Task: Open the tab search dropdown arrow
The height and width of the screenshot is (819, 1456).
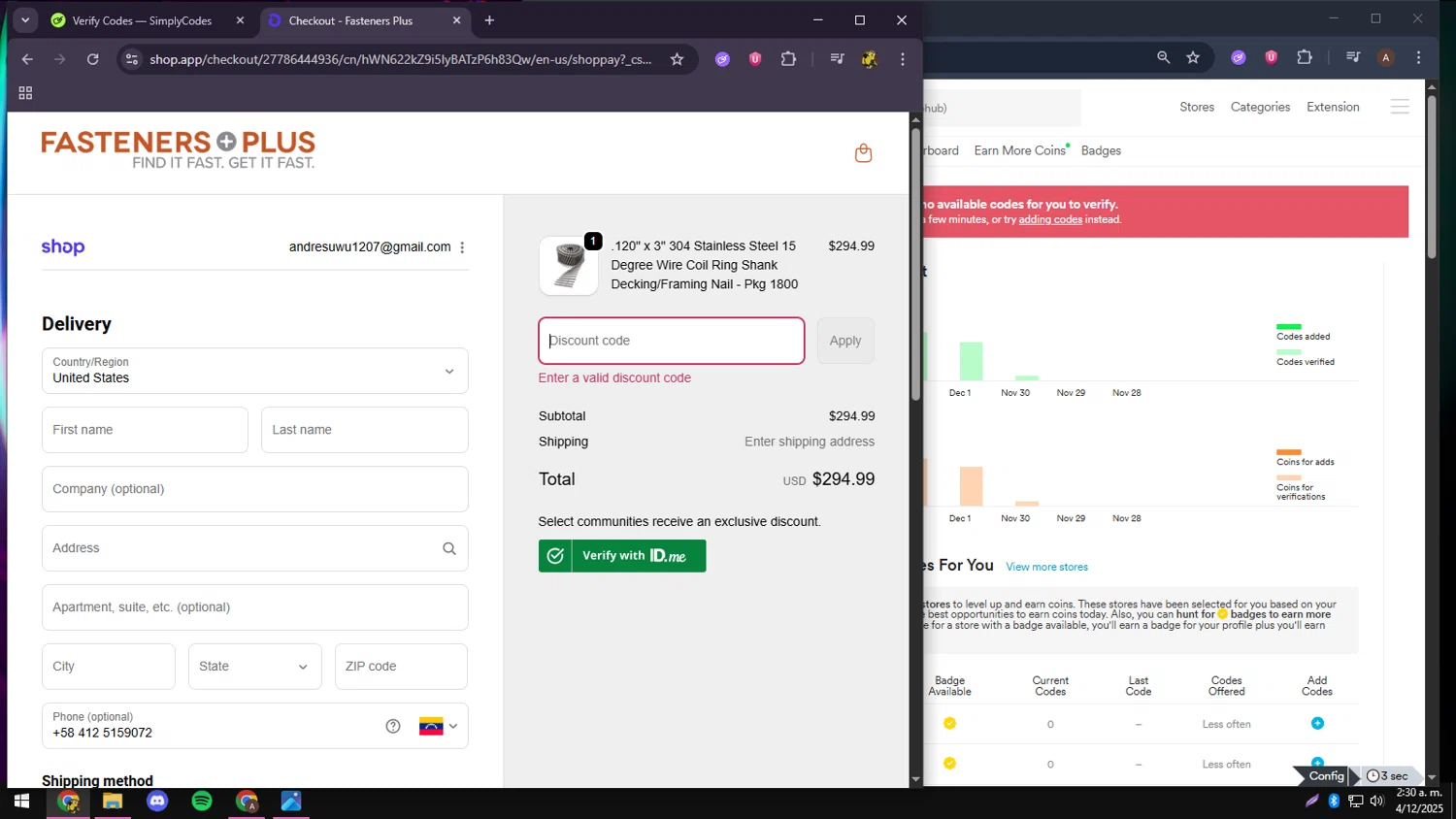Action: tap(25, 20)
